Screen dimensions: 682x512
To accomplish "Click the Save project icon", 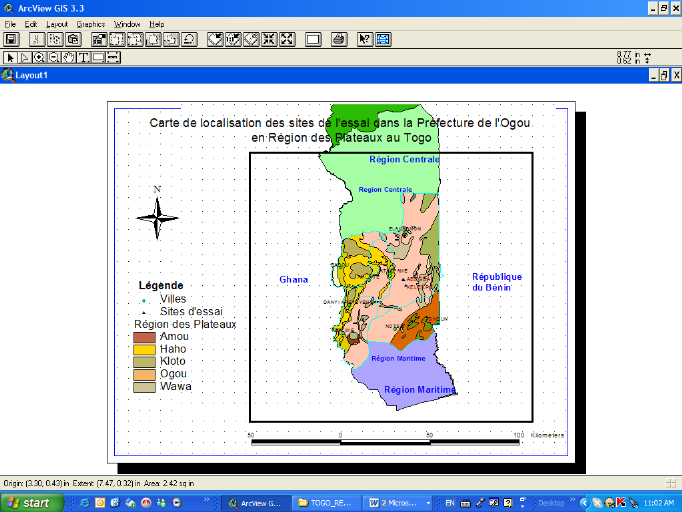I will tap(12, 40).
